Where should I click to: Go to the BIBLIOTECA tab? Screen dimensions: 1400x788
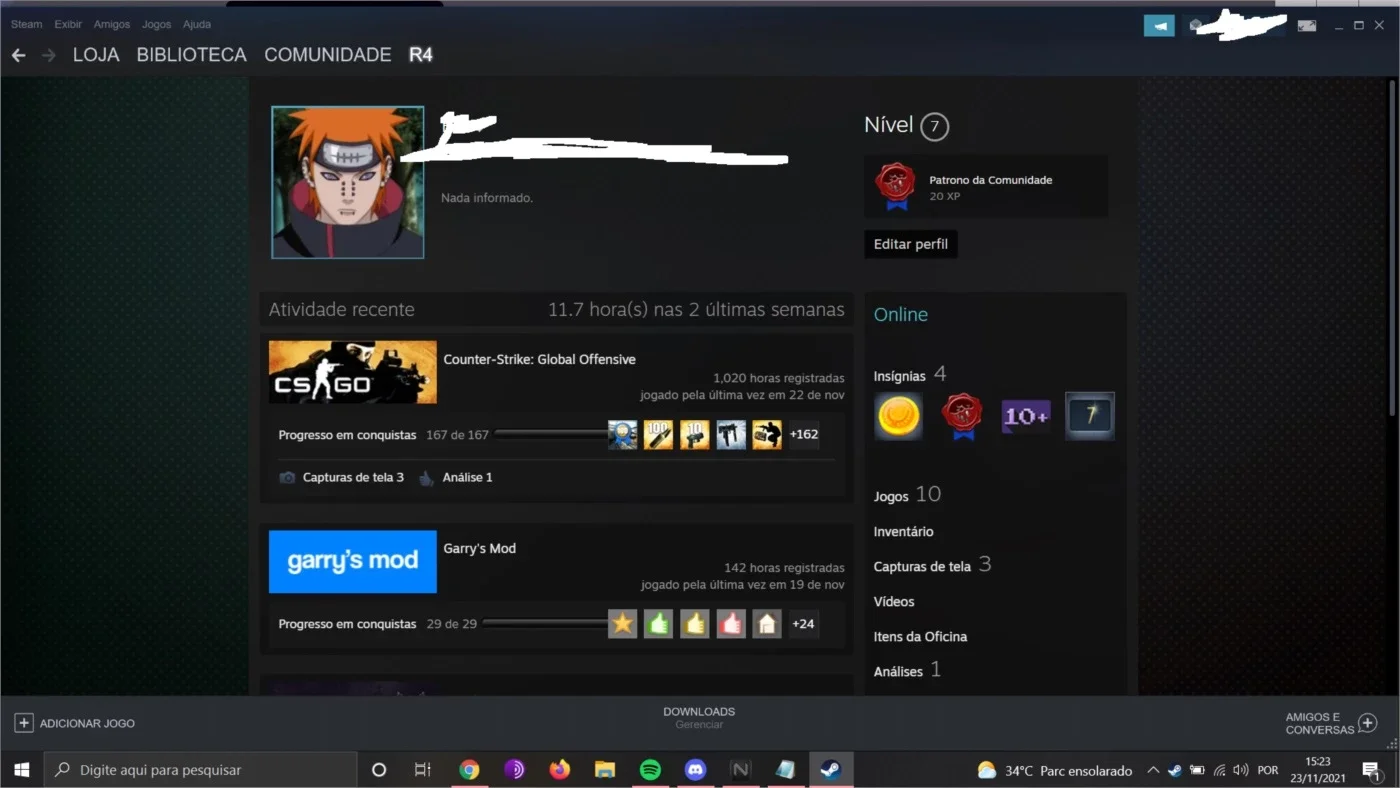192,55
